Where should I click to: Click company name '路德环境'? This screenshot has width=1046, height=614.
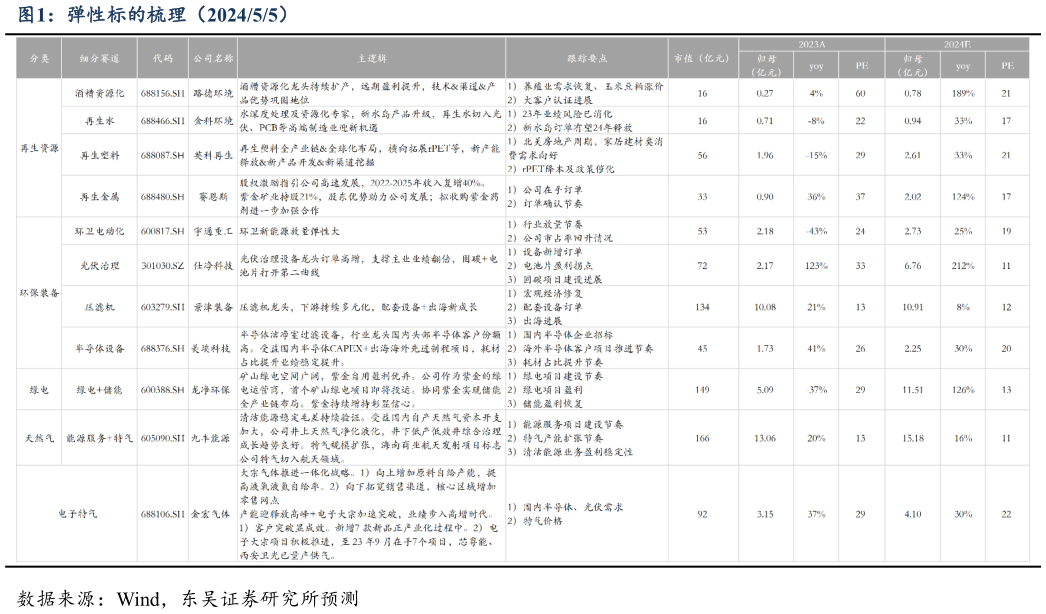click(x=213, y=93)
